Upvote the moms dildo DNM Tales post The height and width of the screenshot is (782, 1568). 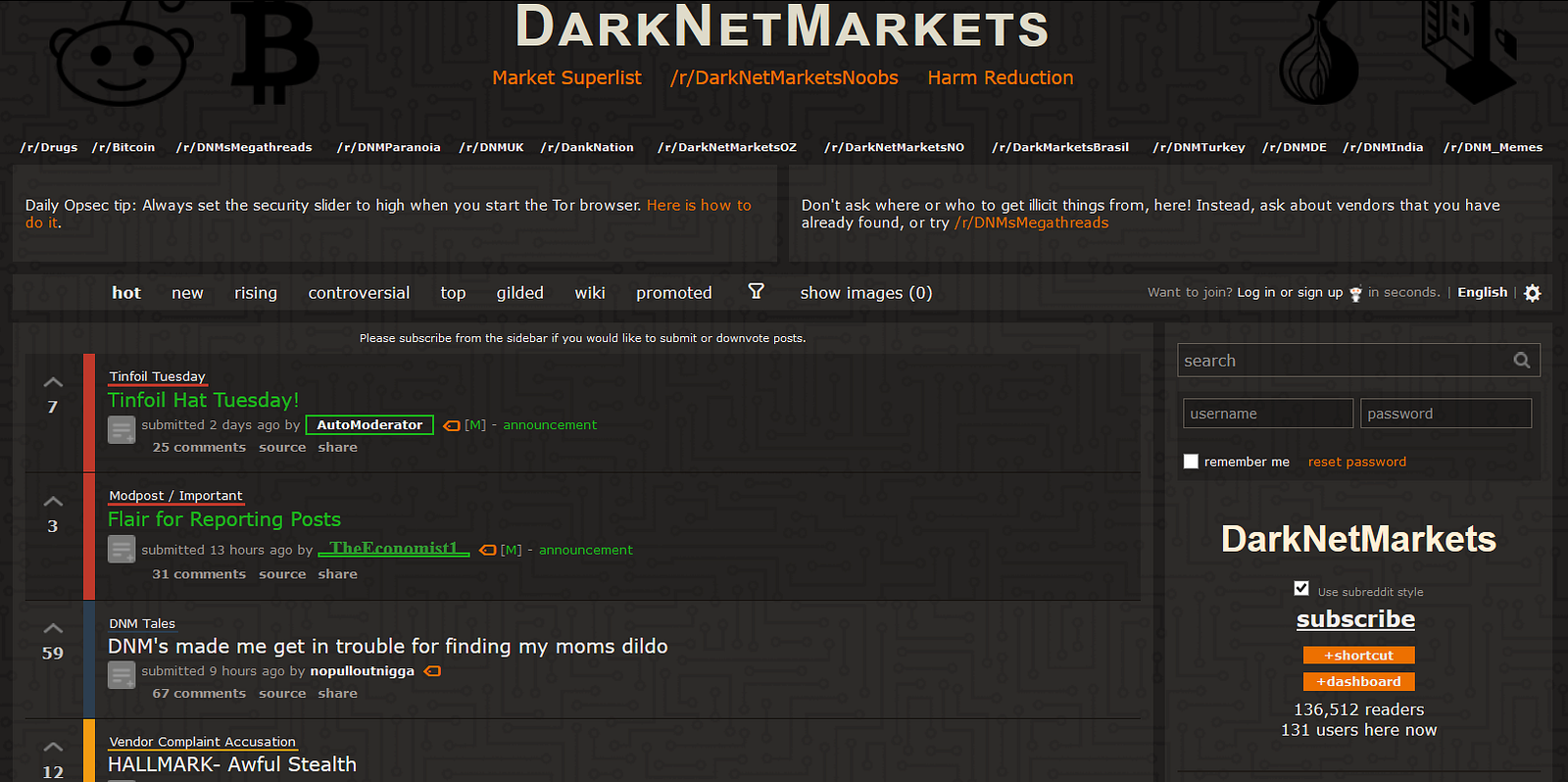[53, 628]
